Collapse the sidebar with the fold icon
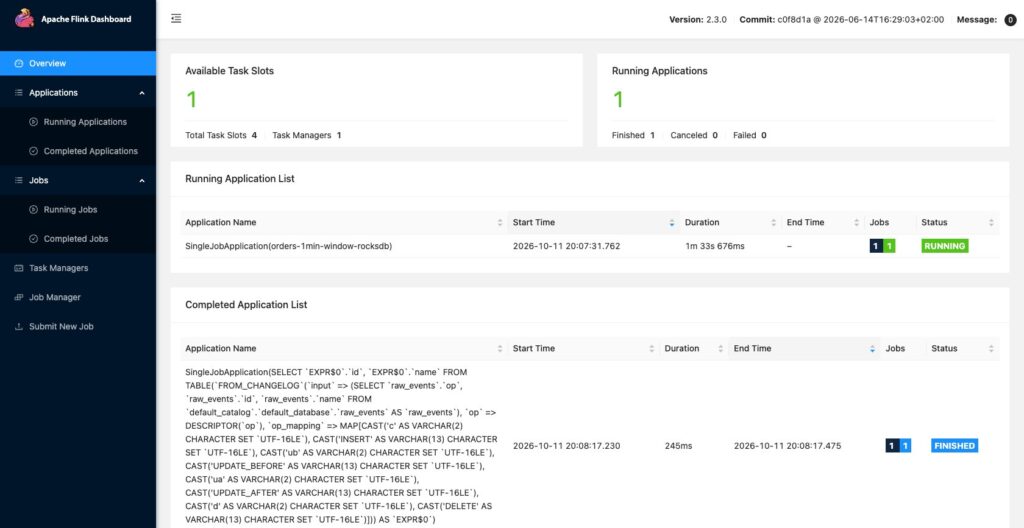This screenshot has height=528, width=1024. click(176, 19)
